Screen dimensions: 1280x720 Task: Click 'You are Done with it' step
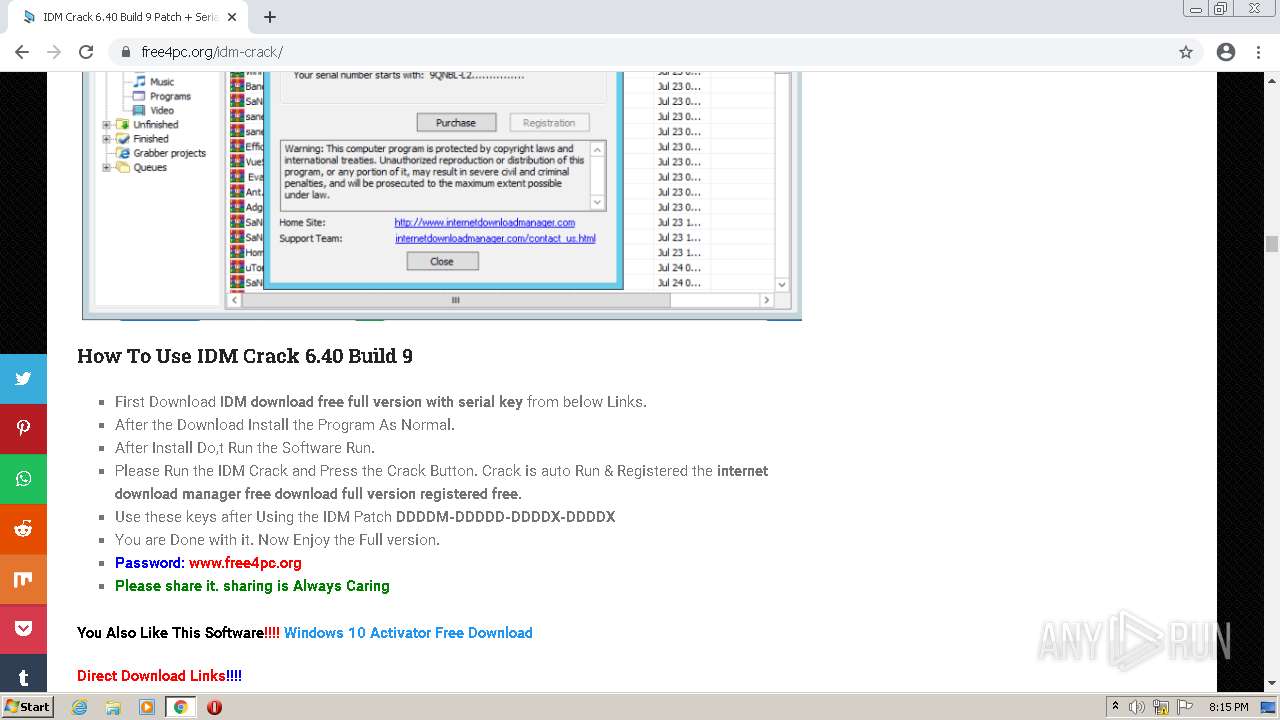[x=277, y=540]
